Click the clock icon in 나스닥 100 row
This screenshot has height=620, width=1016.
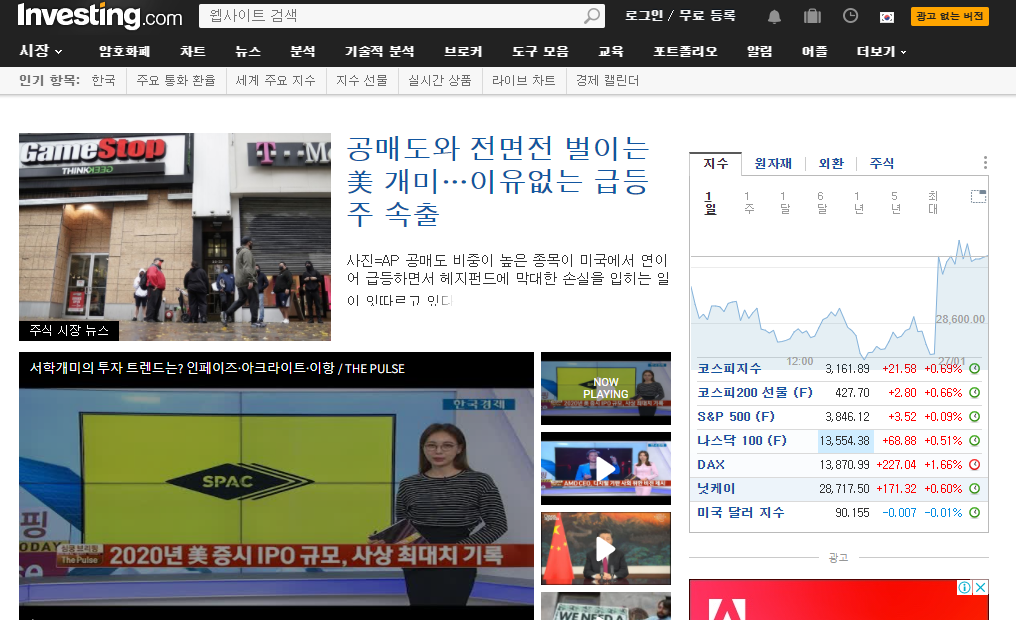975,441
